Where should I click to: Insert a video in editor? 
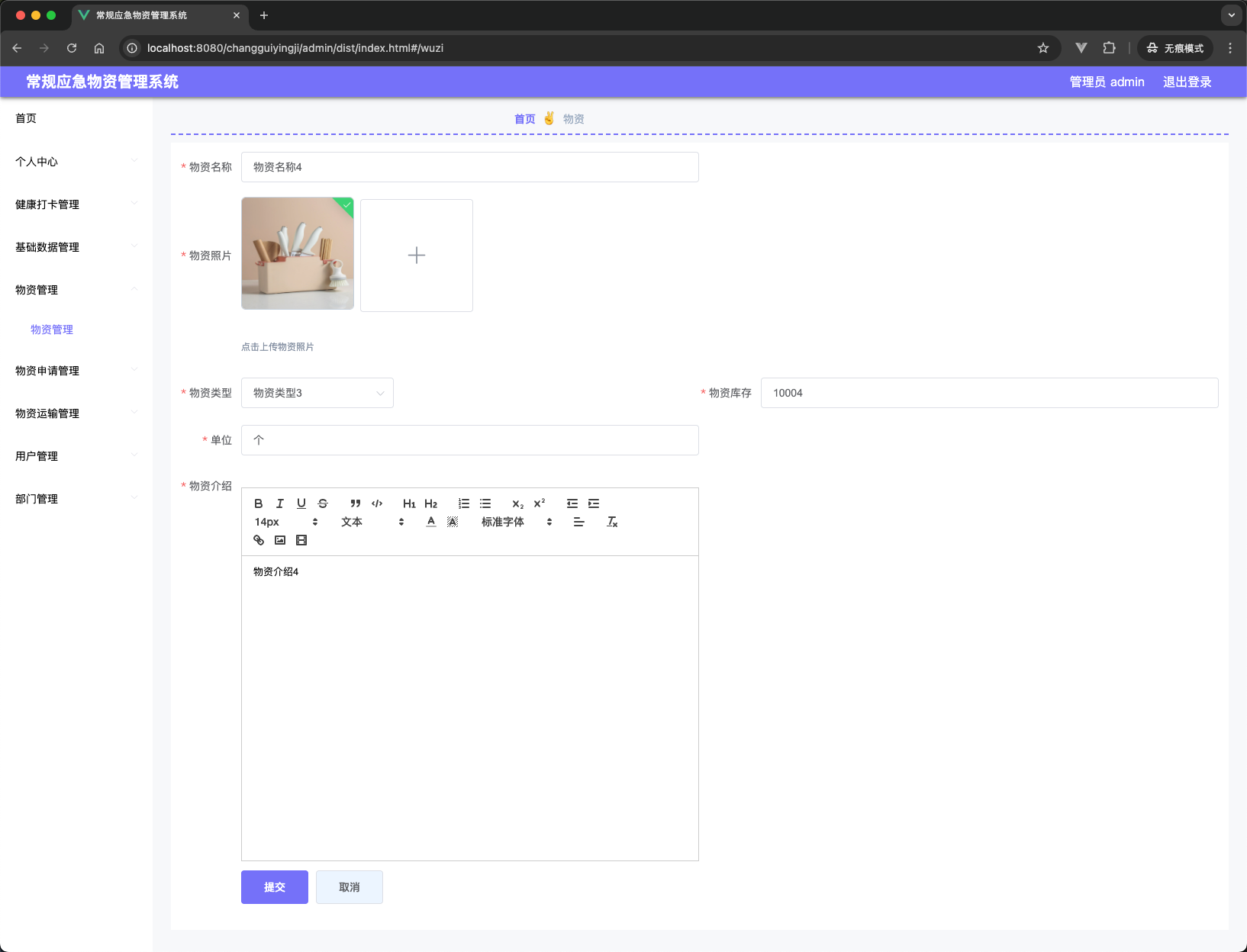tap(301, 540)
